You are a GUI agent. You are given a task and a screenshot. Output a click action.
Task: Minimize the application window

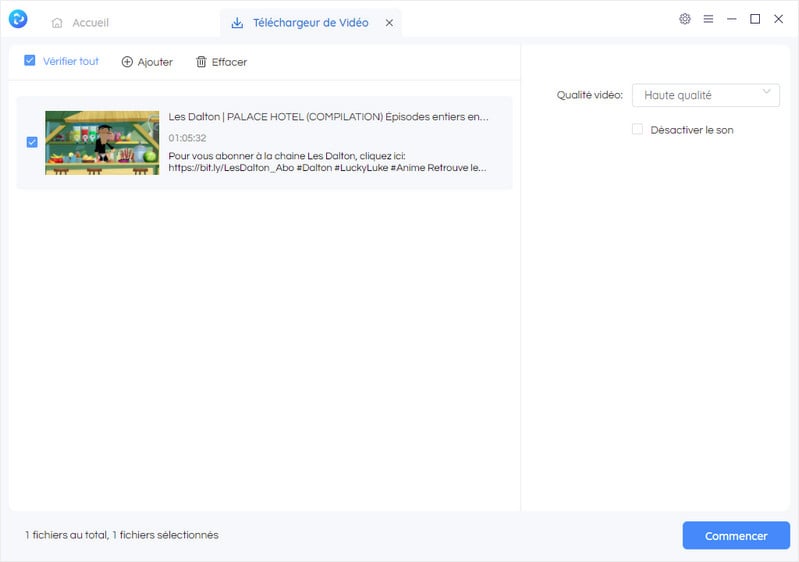point(732,19)
